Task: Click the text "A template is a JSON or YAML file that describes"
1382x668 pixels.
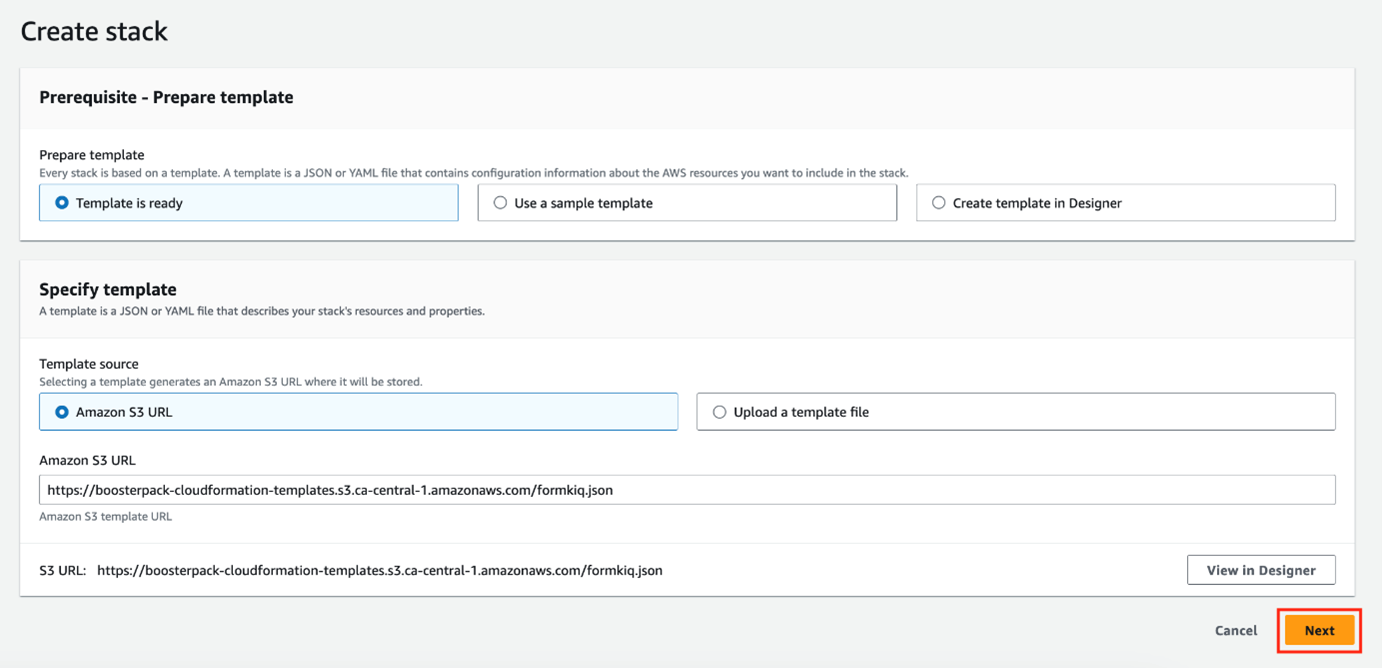Action: [x=261, y=311]
